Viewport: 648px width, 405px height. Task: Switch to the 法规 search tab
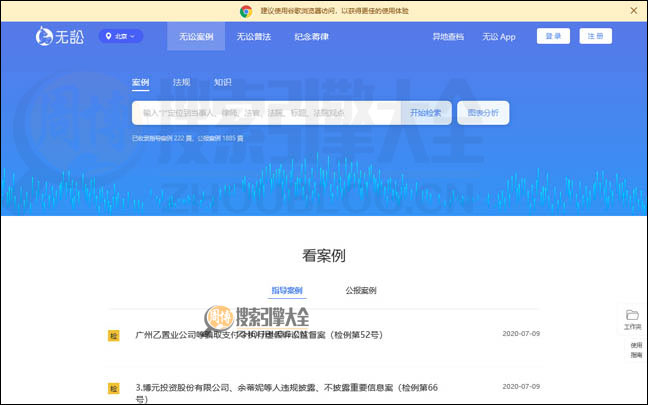(x=181, y=82)
